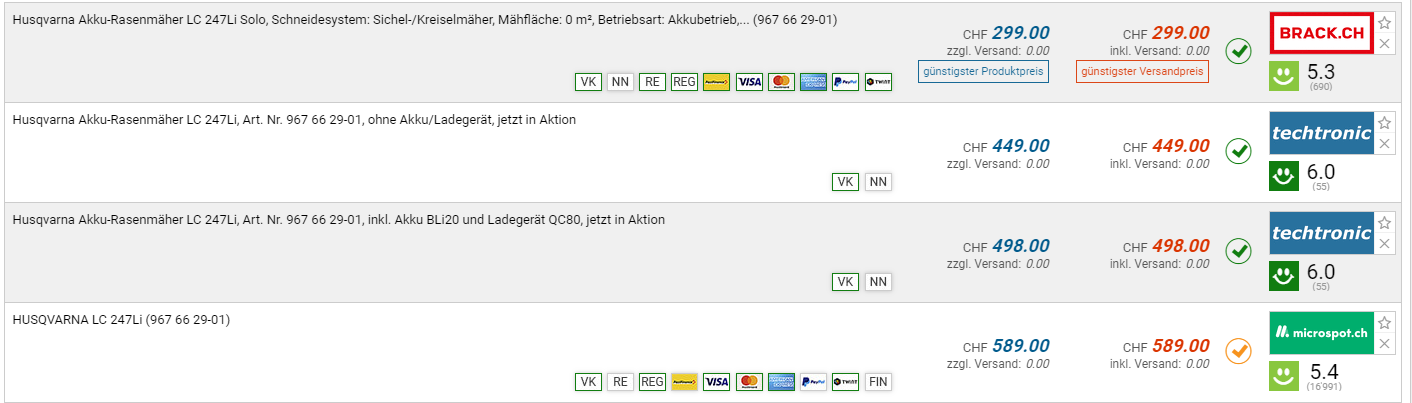Star the techtronic CHF 449.00 offer
1412x403 pixels.
(1384, 122)
